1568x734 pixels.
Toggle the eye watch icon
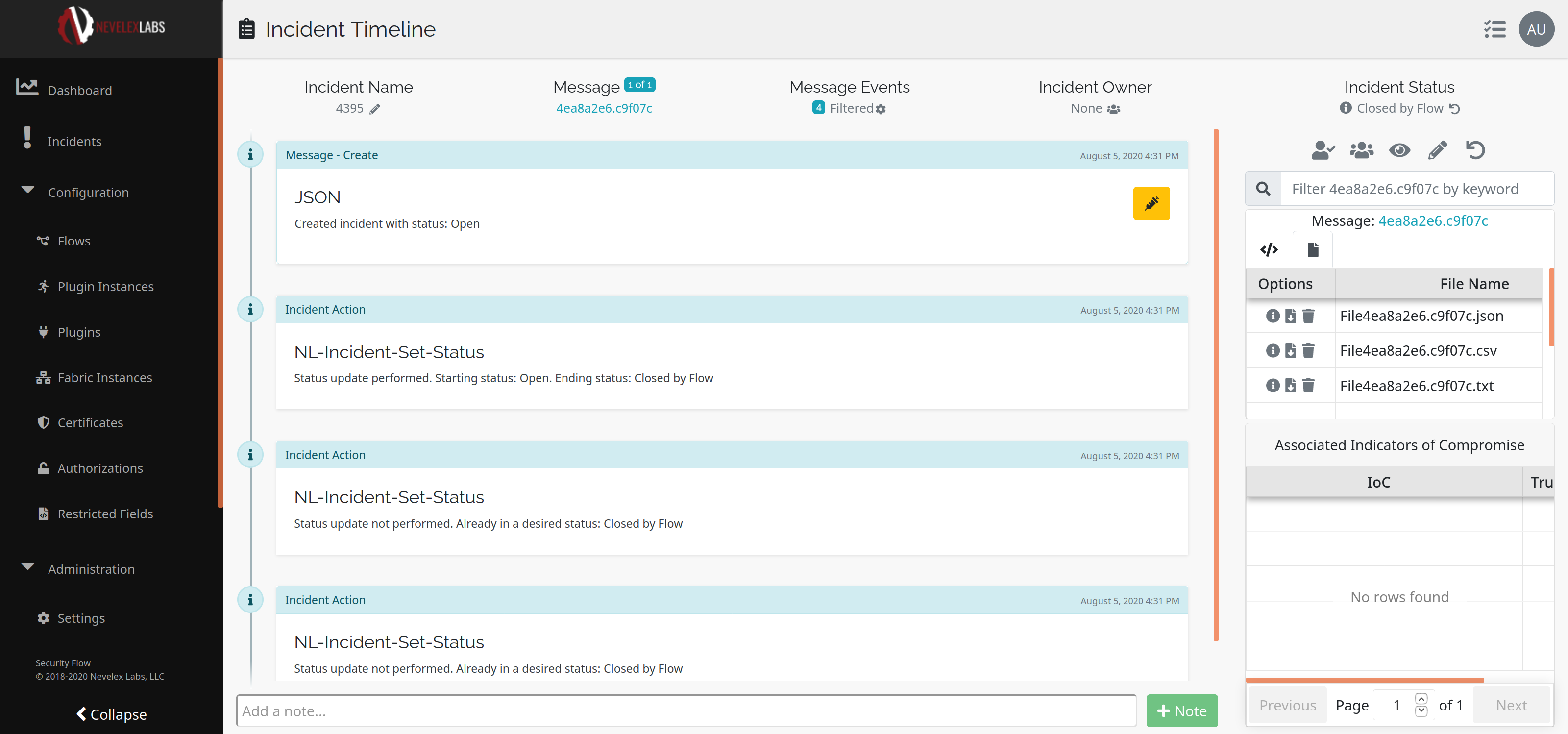[x=1399, y=150]
